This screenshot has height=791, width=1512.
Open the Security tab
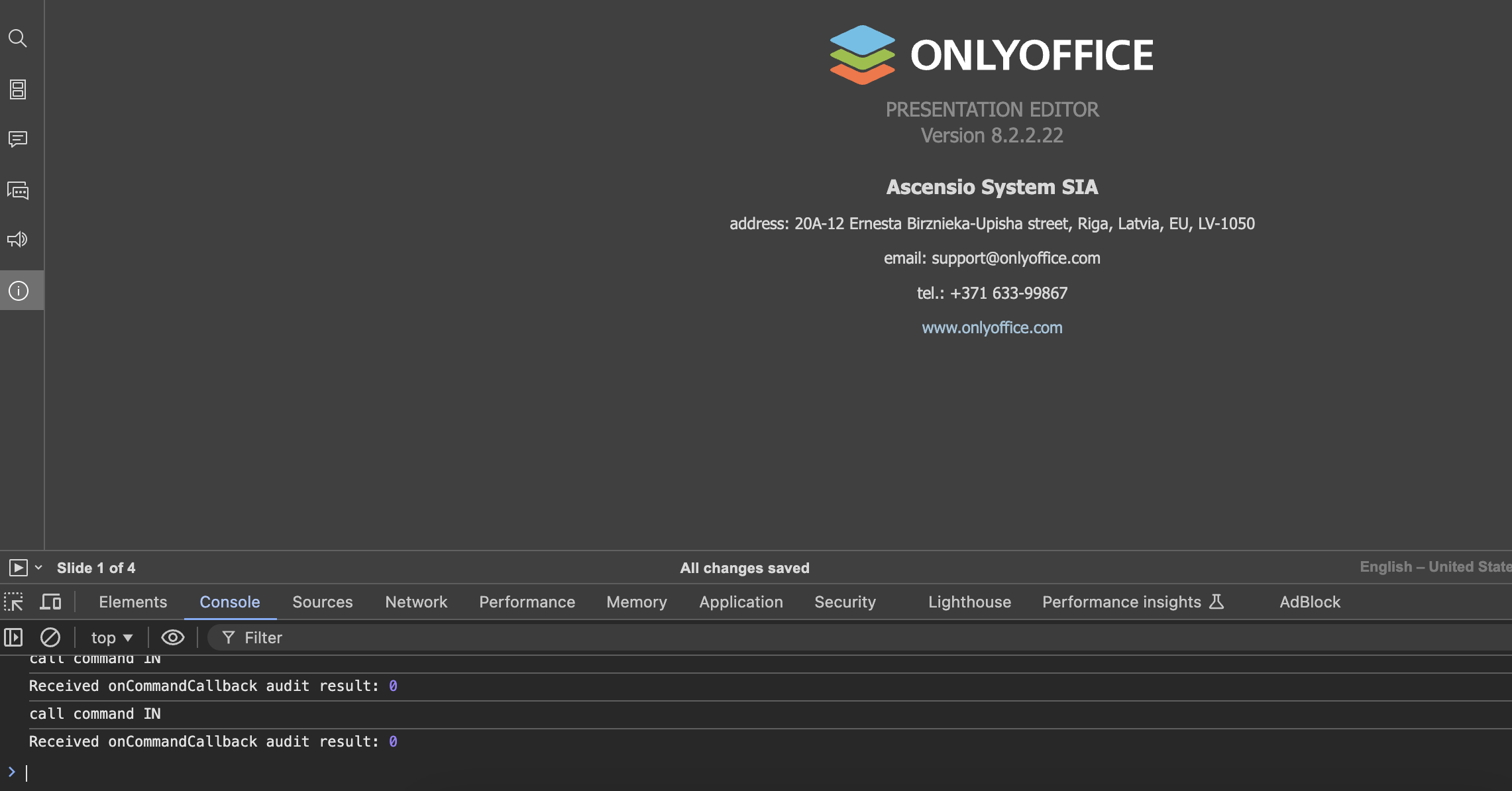pos(845,602)
